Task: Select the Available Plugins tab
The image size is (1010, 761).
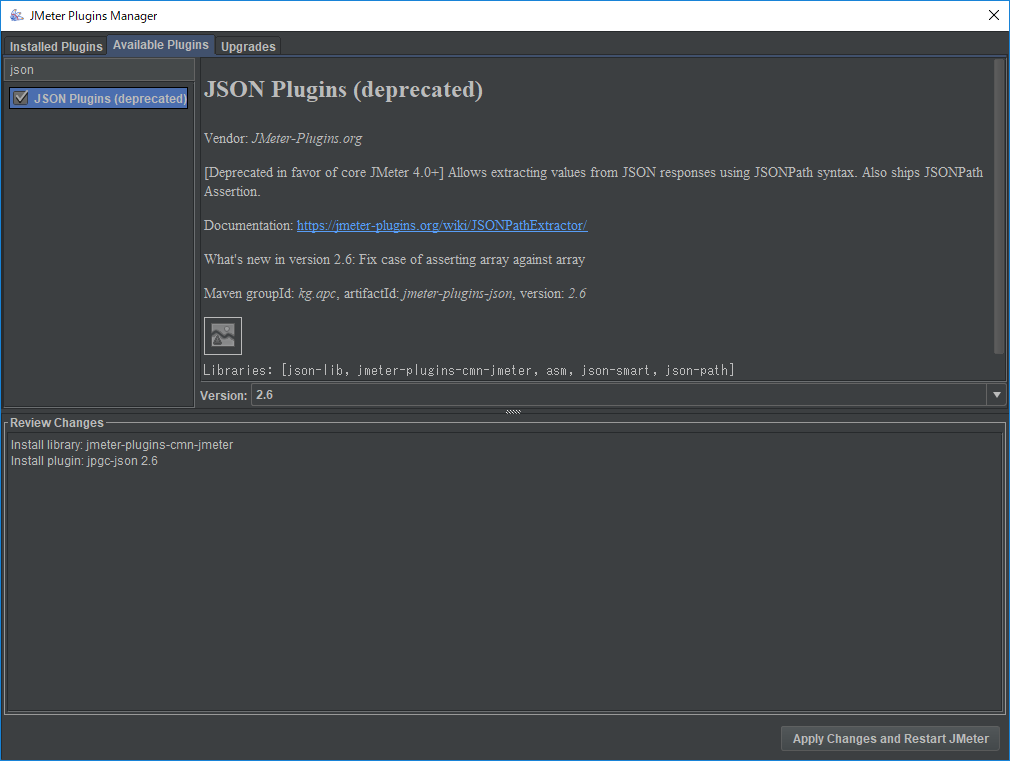Action: (x=160, y=44)
